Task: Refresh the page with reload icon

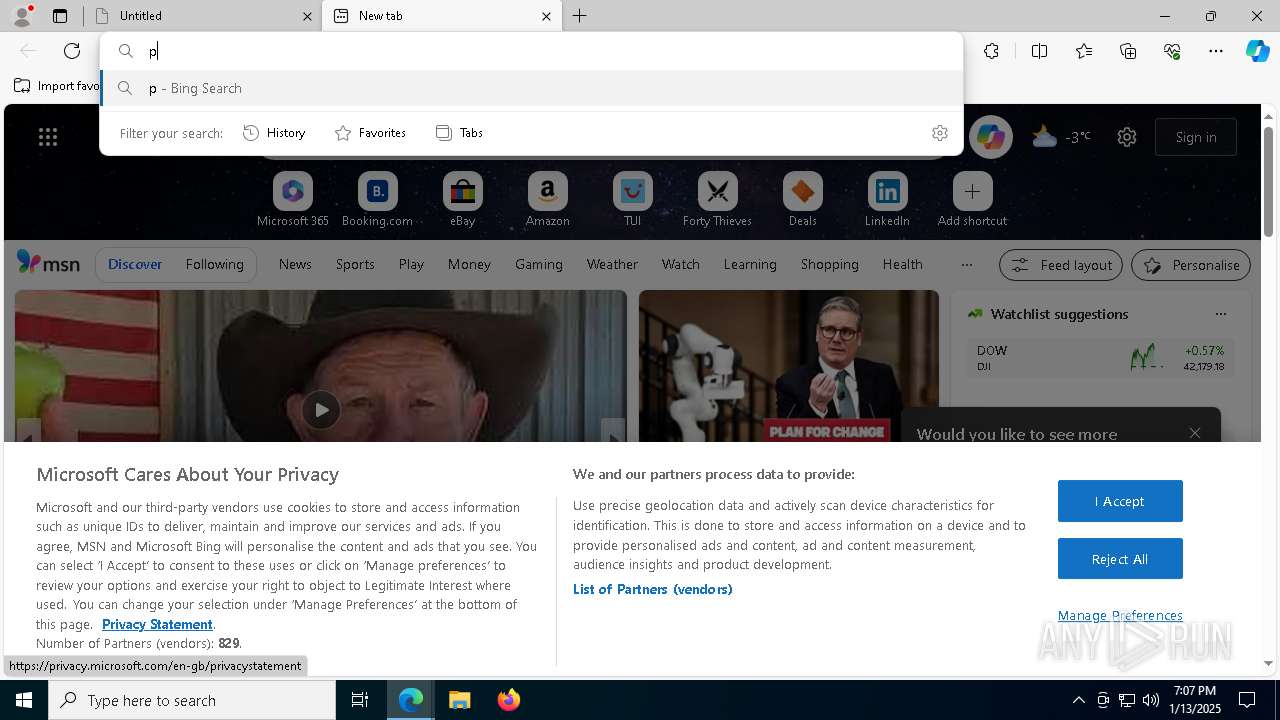Action: click(x=72, y=51)
